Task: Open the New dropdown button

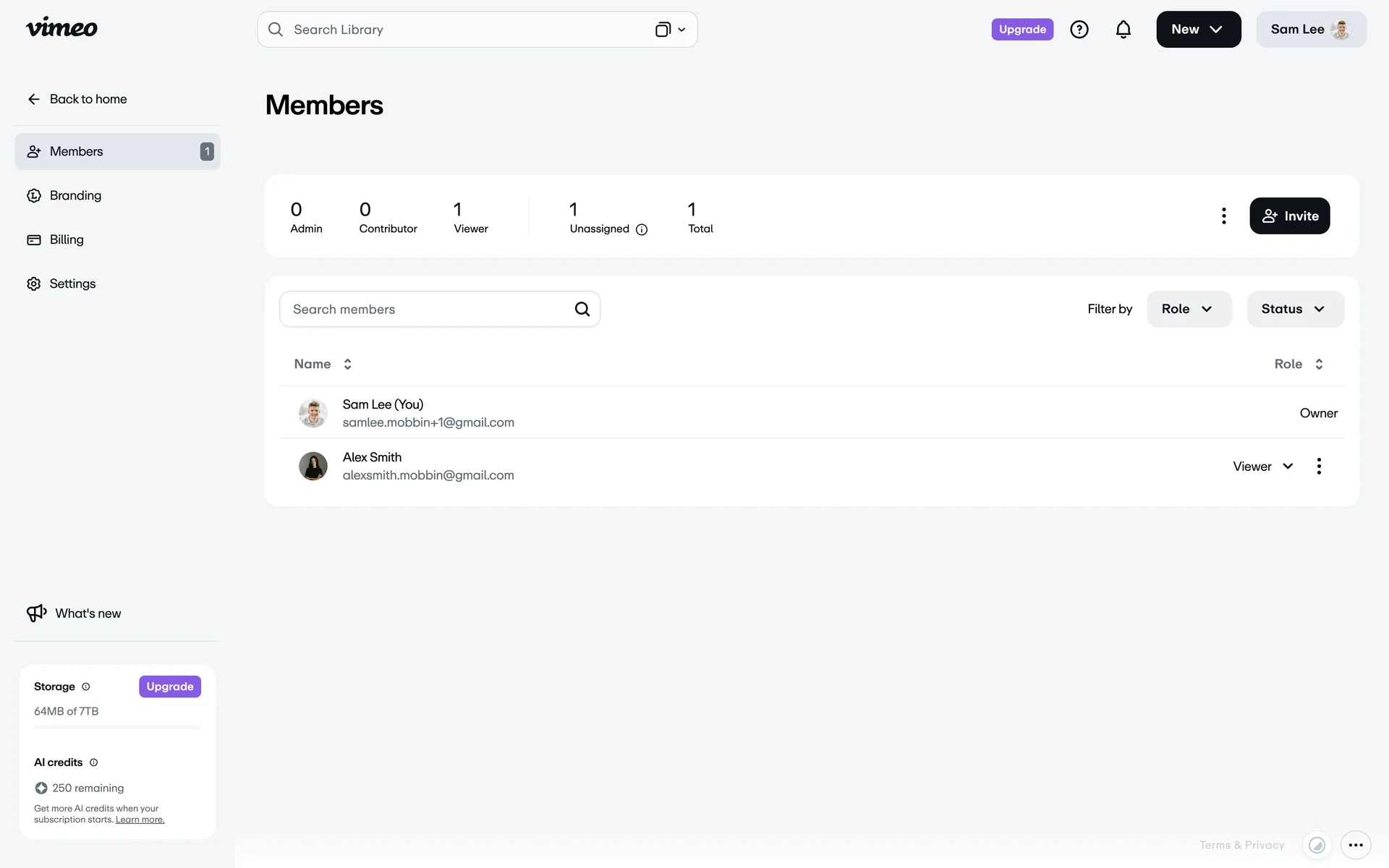Action: tap(1198, 30)
